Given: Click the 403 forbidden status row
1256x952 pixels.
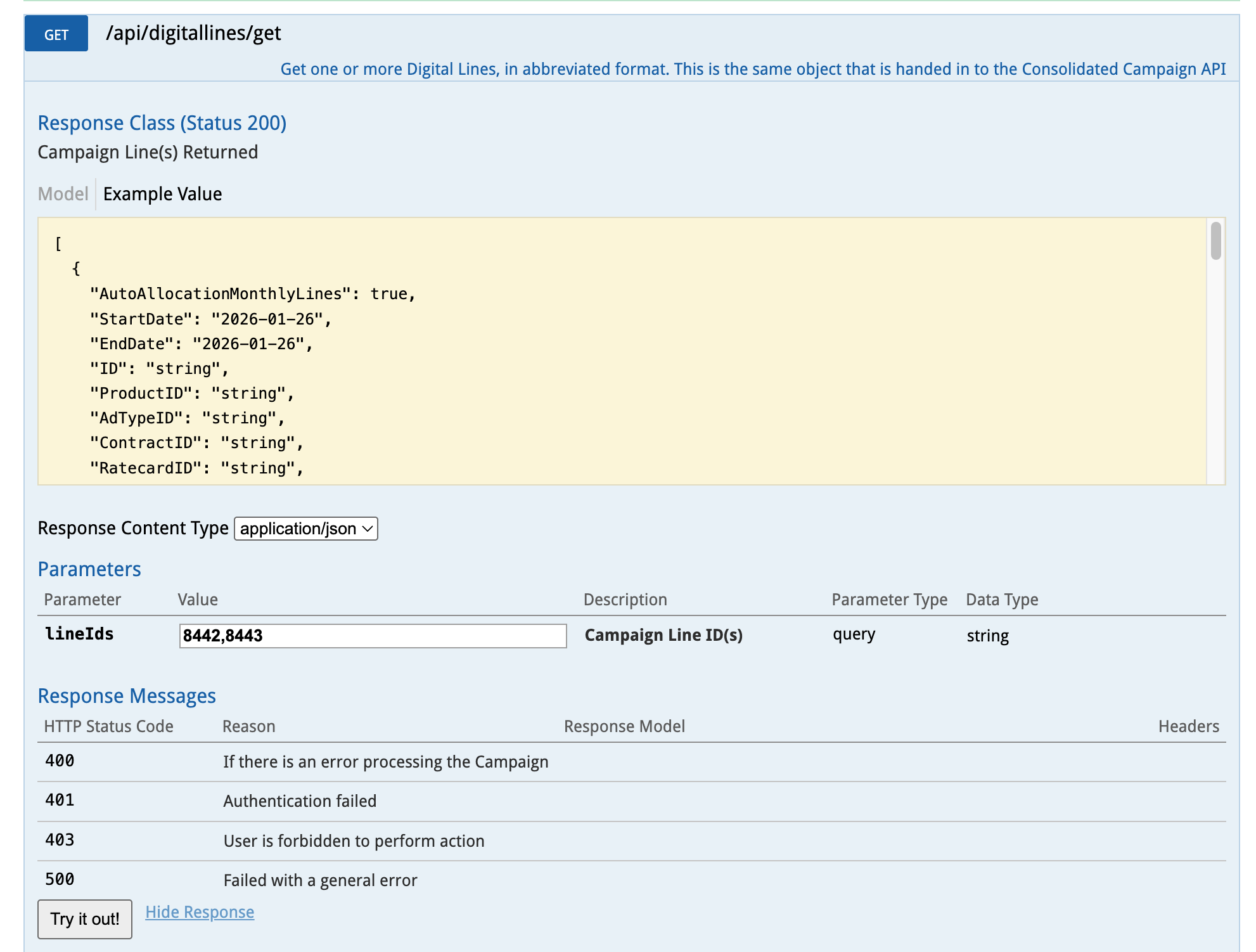Looking at the screenshot, I should click(x=354, y=841).
